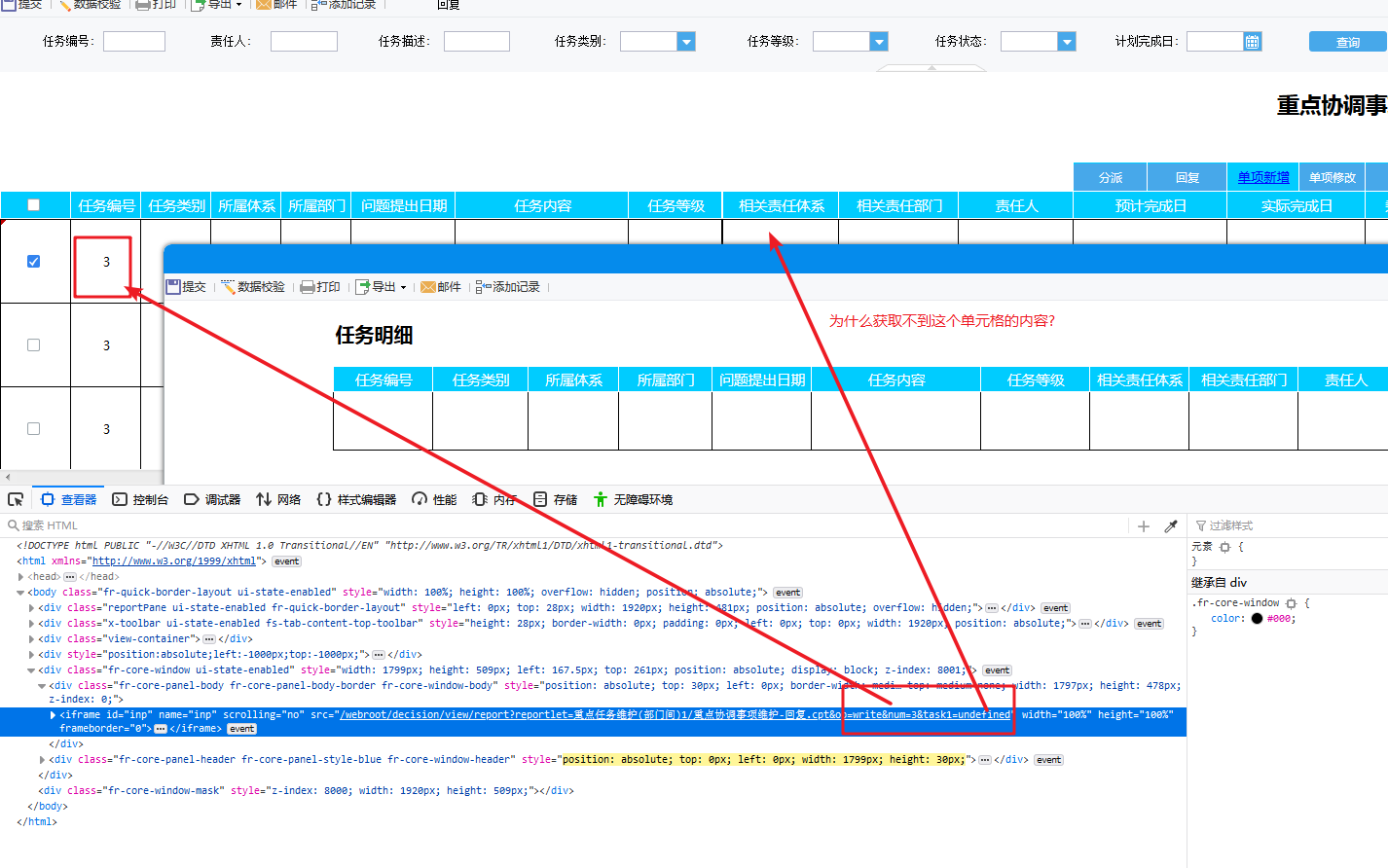The image size is (1388, 868).
Task: Expand the selected iframe inp node
Action: click(x=54, y=715)
